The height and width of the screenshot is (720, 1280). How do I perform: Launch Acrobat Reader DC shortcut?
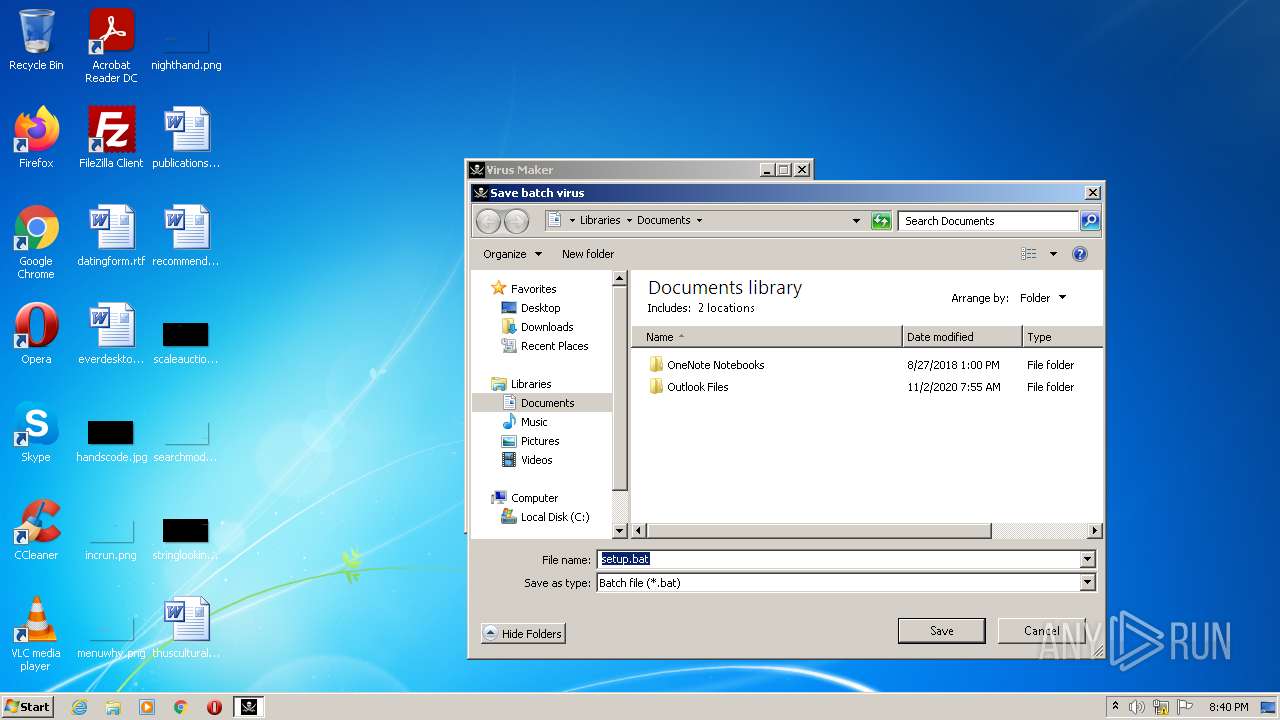(x=111, y=46)
